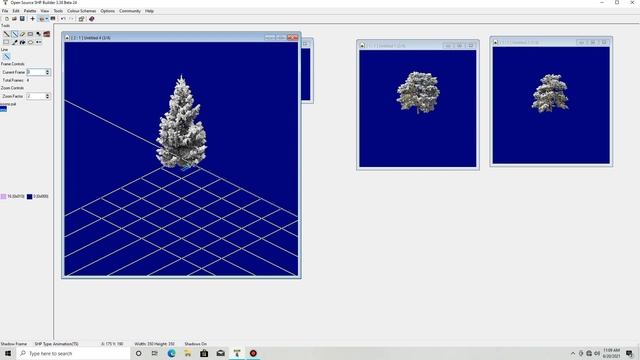
Task: Click the red record app taskbar icon
Action: tap(253, 353)
